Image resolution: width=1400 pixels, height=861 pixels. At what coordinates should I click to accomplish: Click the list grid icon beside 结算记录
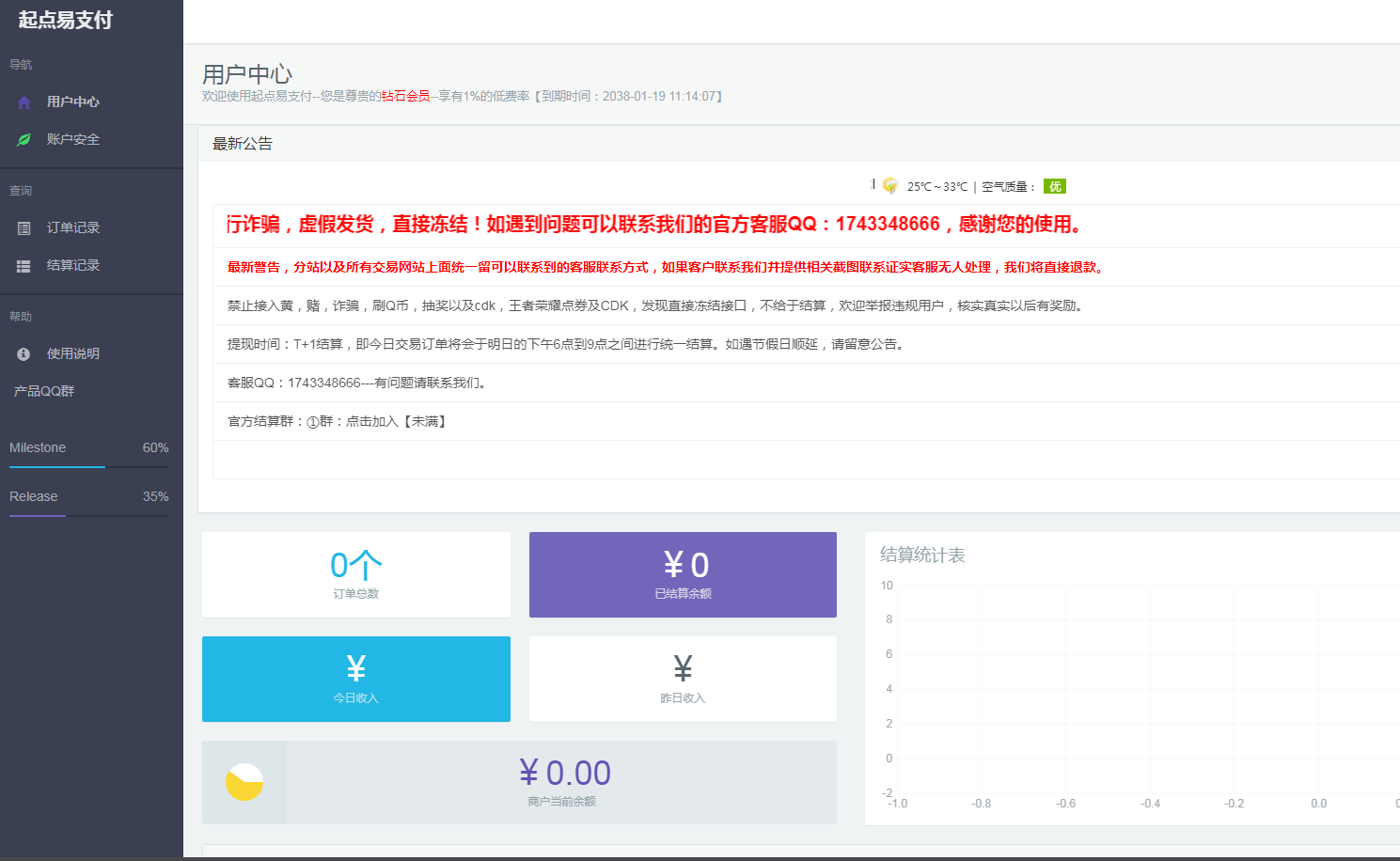pyautogui.click(x=23, y=265)
